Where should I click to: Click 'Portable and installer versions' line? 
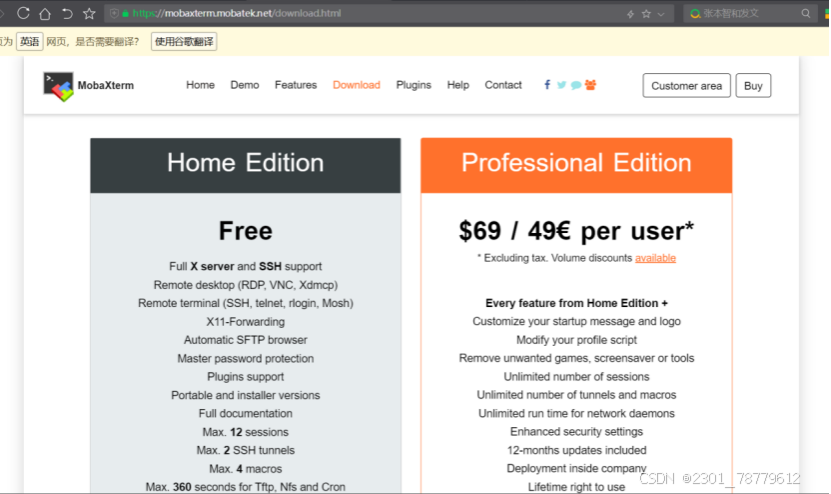245,395
